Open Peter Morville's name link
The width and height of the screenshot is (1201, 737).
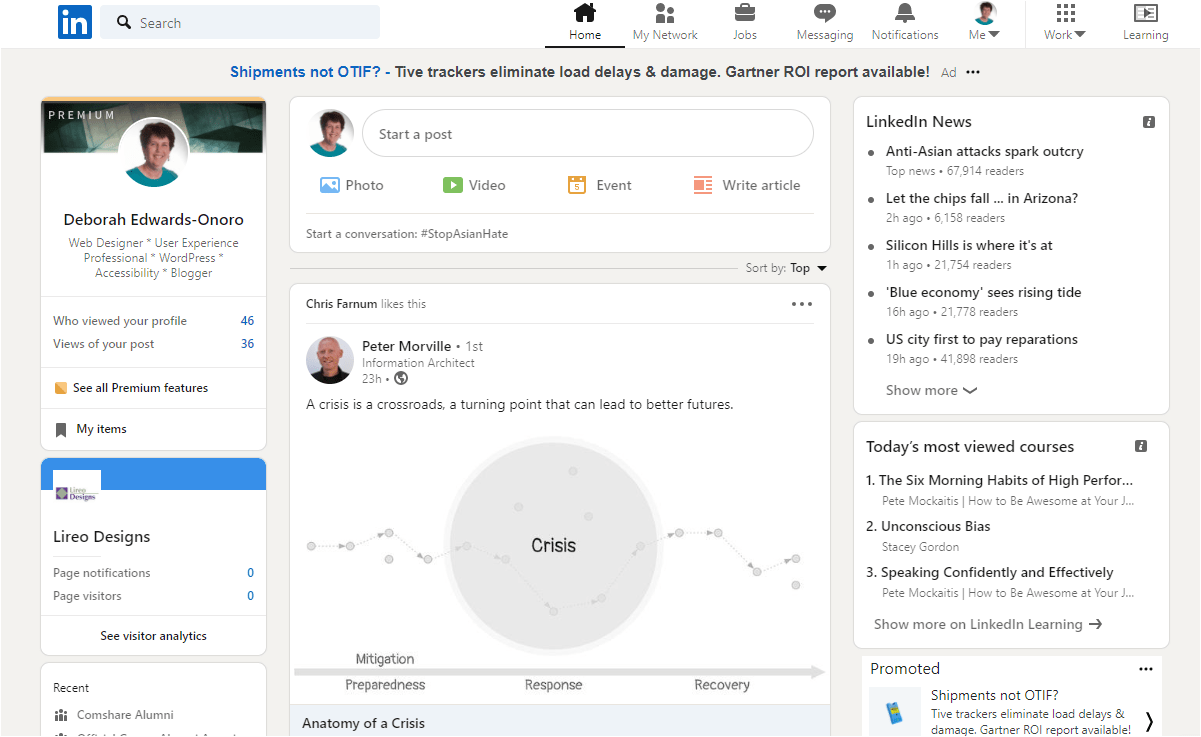click(406, 346)
